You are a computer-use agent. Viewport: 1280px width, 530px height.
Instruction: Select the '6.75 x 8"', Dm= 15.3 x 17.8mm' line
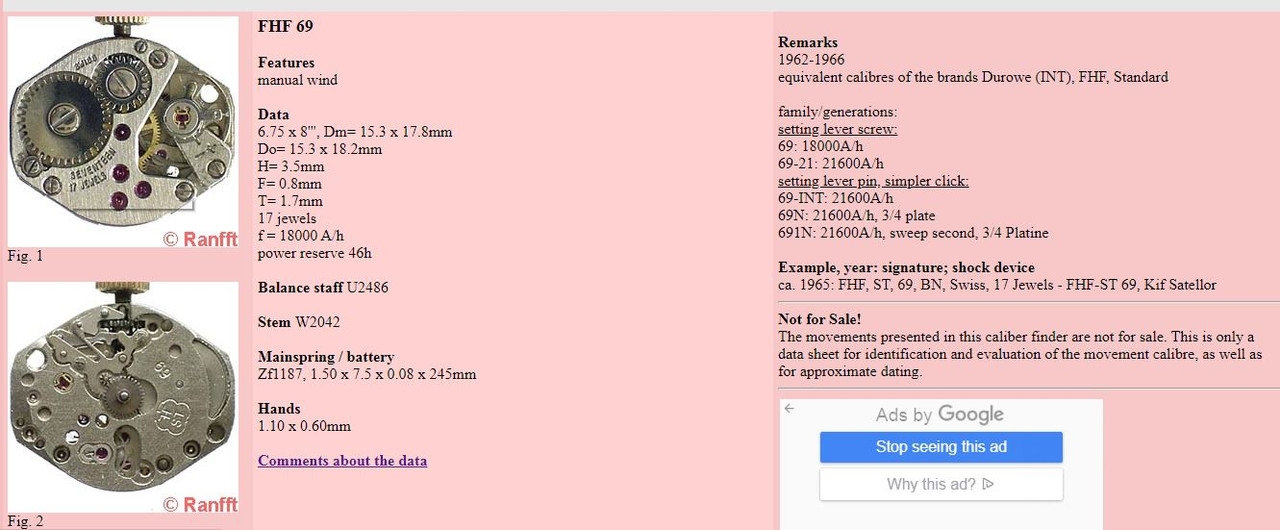click(x=355, y=132)
